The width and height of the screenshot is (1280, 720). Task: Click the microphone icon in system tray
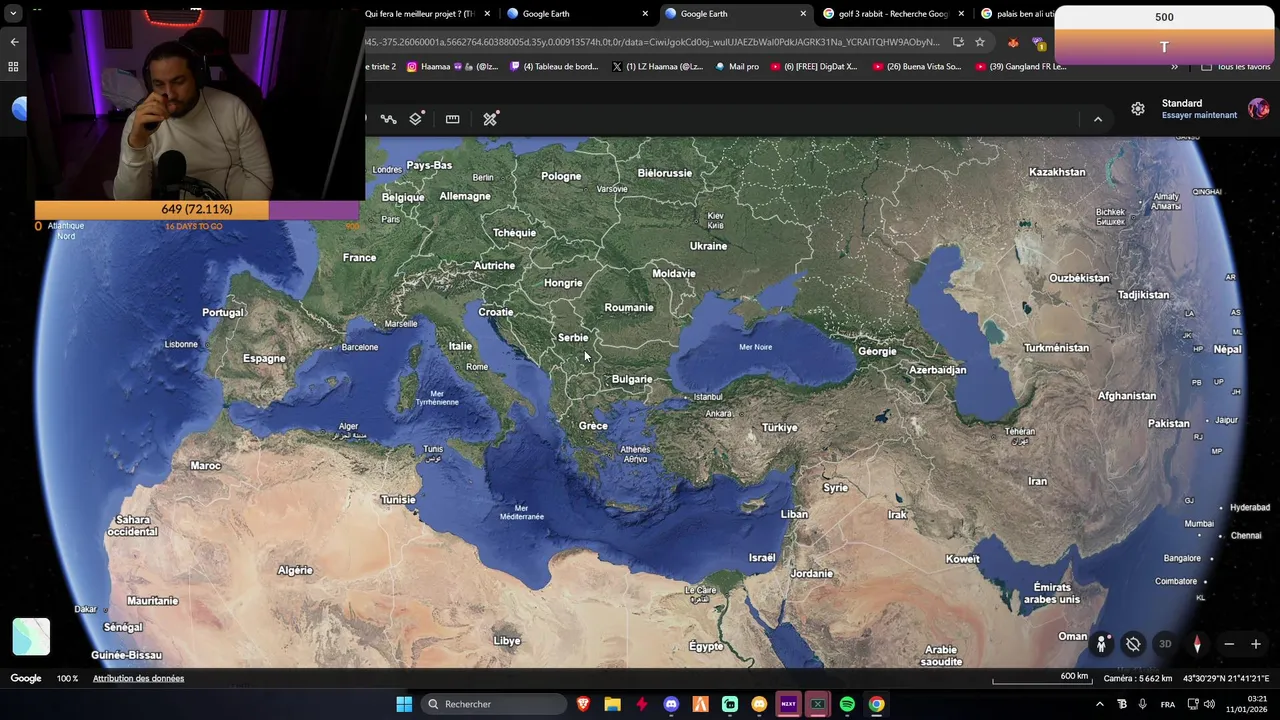[x=1142, y=704]
